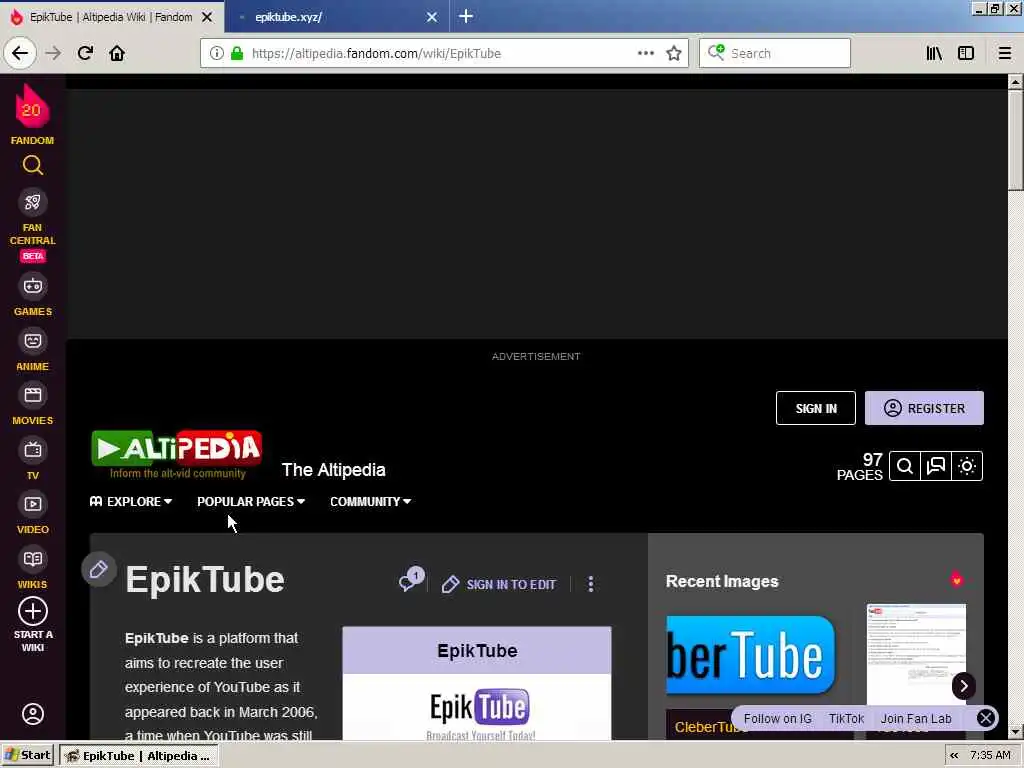Expand the Community menu
The width and height of the screenshot is (1024, 768).
point(370,502)
